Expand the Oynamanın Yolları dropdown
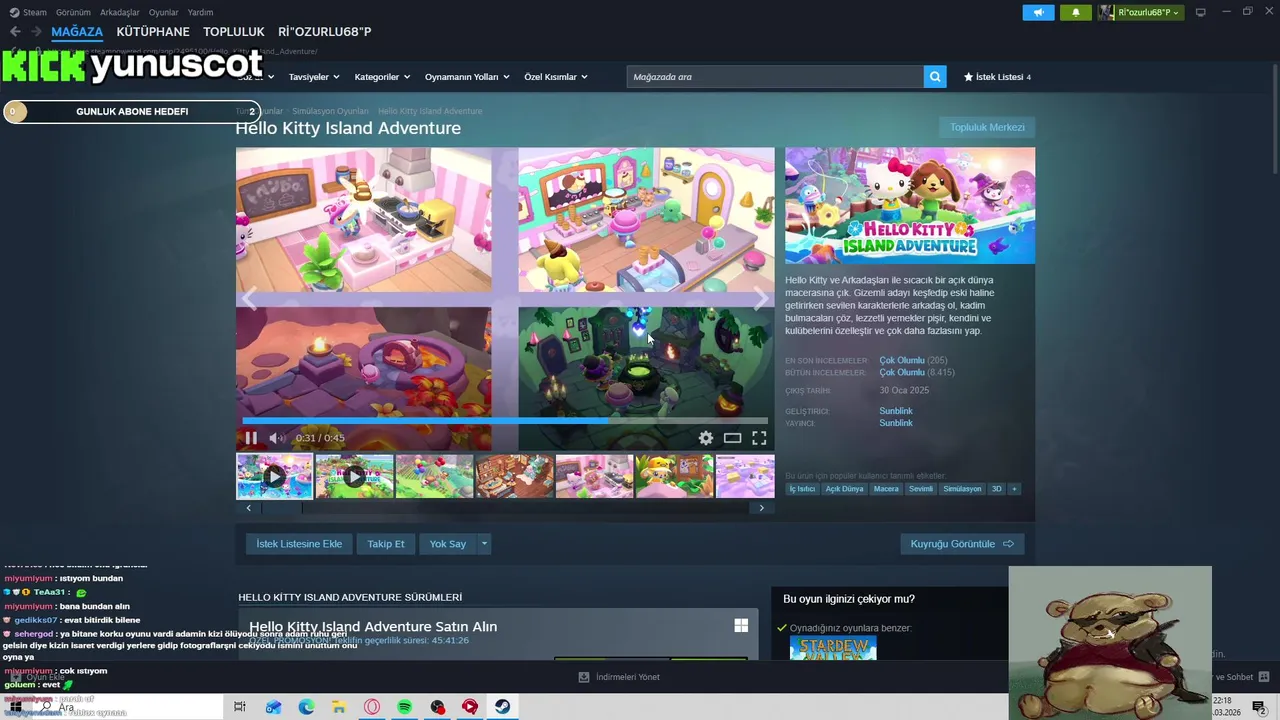 point(467,77)
